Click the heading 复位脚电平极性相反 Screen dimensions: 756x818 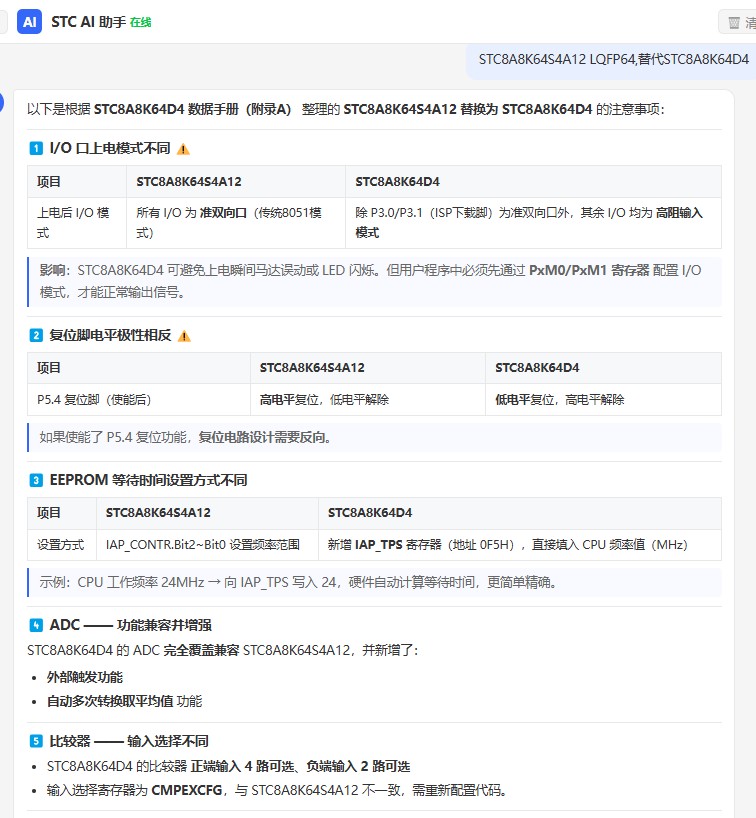point(110,335)
